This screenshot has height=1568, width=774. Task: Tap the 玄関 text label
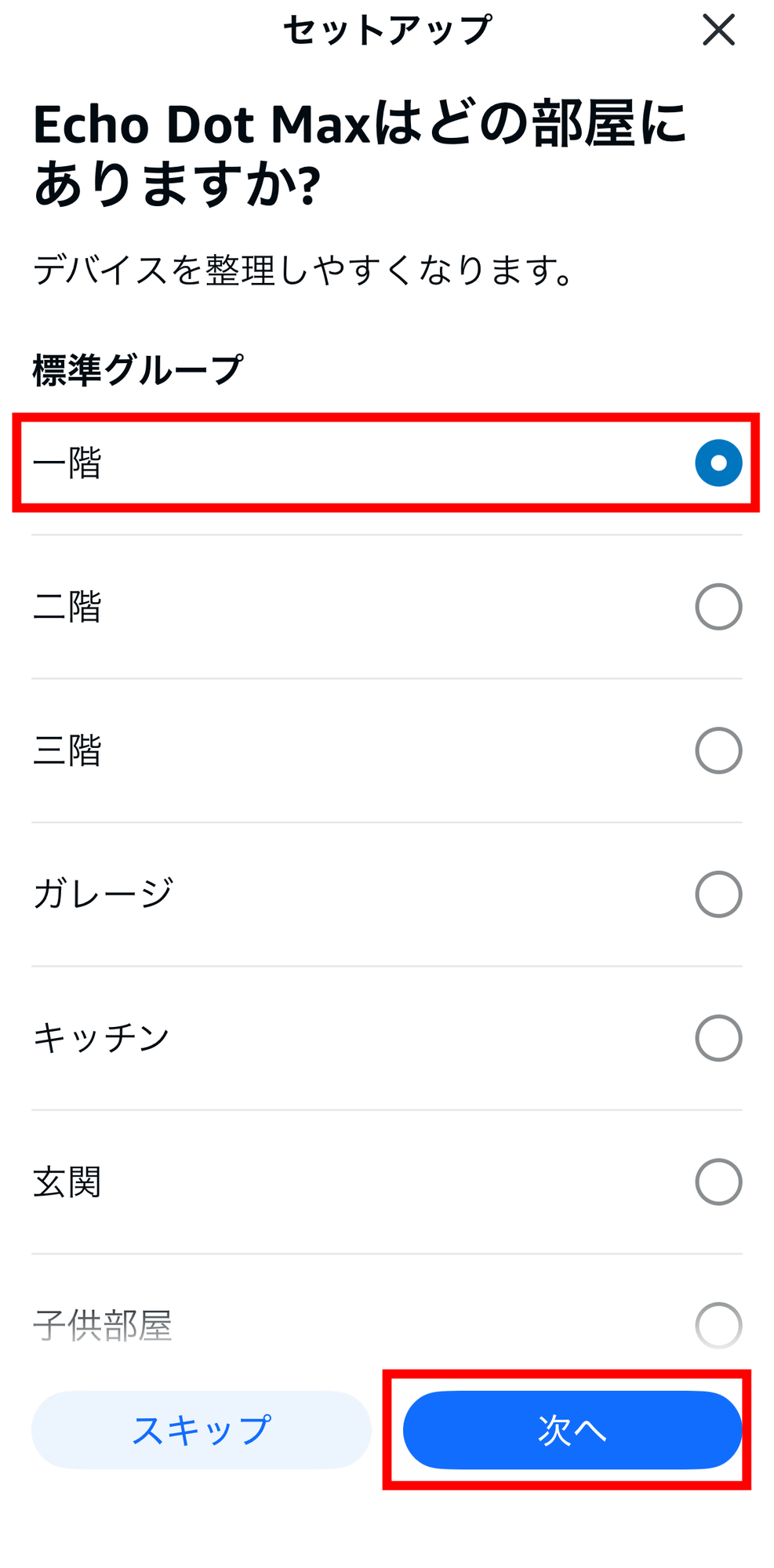pyautogui.click(x=67, y=1181)
